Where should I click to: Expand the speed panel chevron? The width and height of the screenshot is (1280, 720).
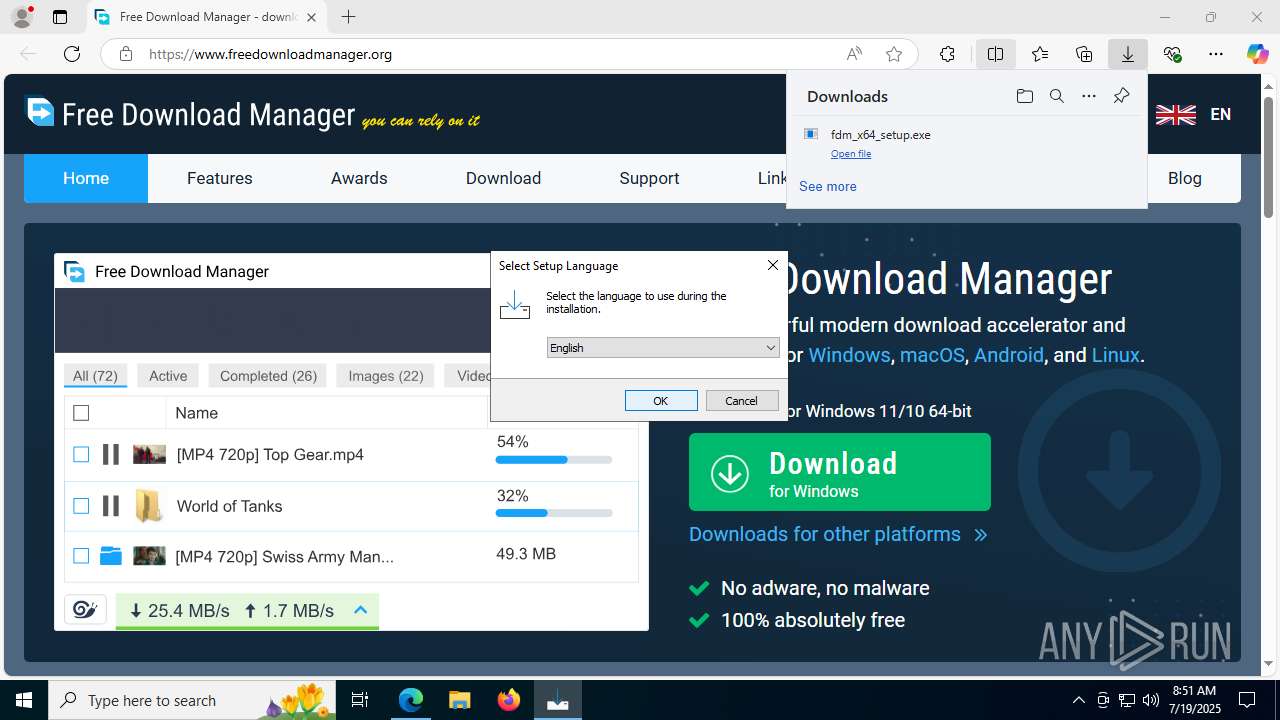(361, 610)
